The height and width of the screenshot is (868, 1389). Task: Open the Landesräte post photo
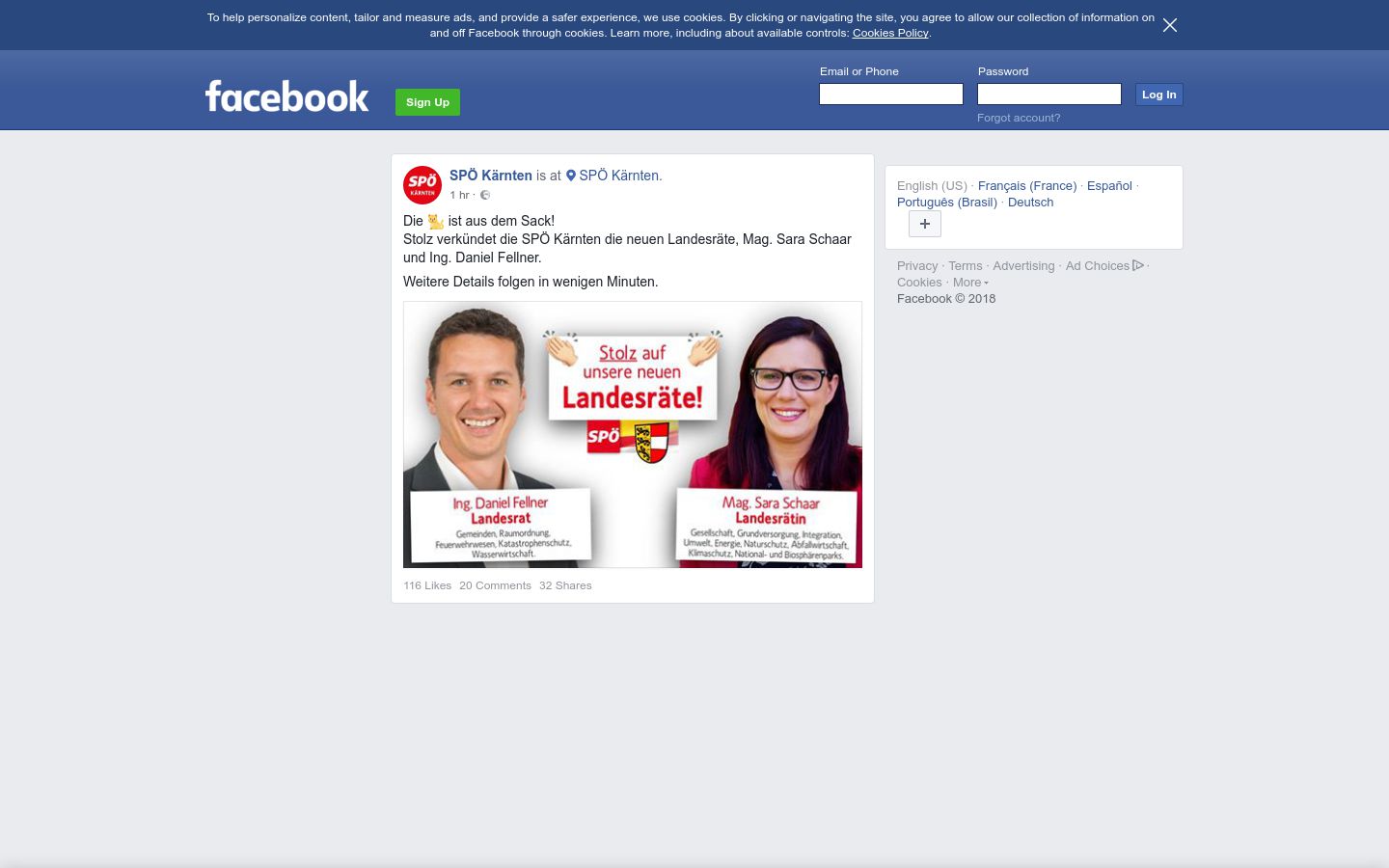tap(633, 434)
